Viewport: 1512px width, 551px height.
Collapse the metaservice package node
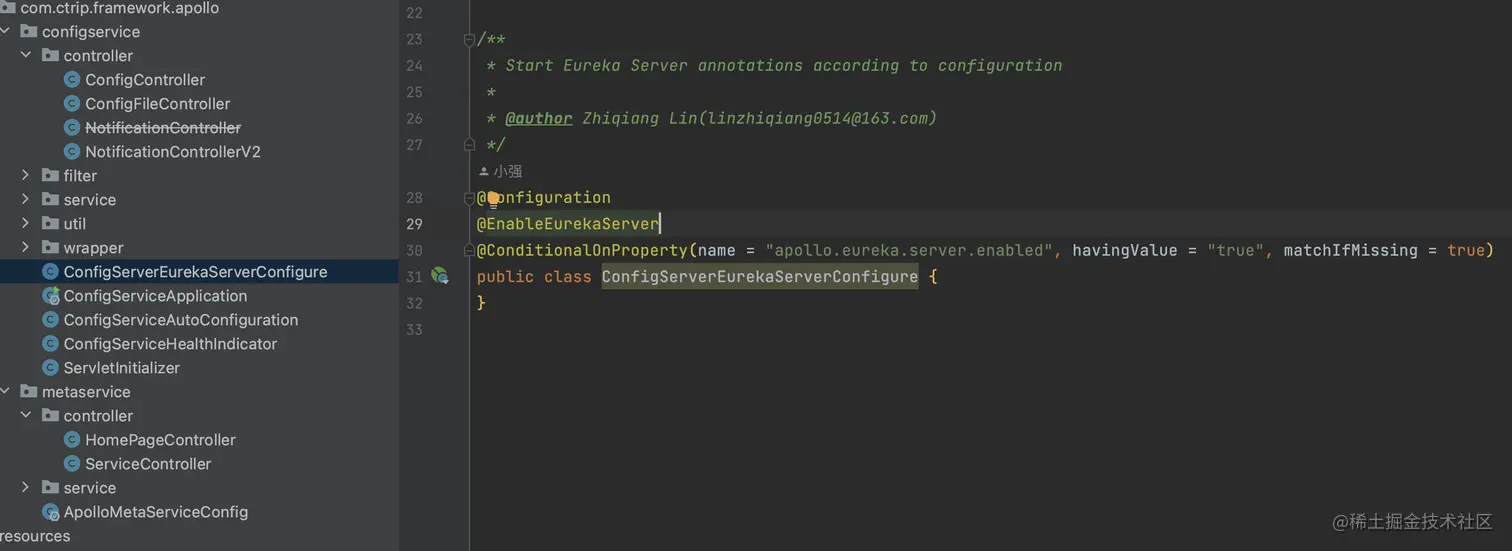tap(5, 392)
